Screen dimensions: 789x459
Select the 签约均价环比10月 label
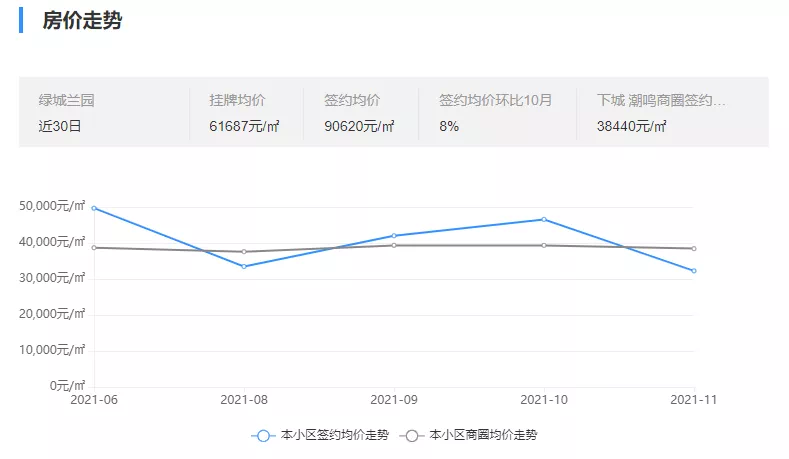[495, 100]
